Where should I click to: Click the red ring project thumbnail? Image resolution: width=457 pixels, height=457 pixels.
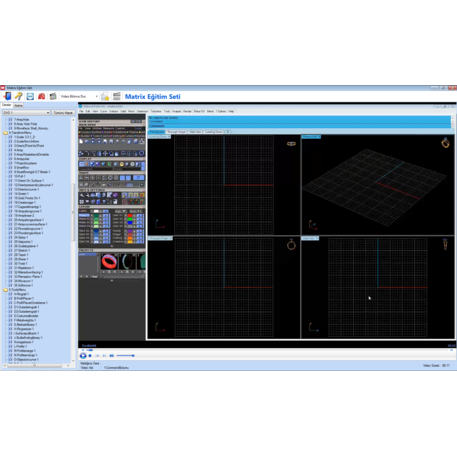click(109, 262)
